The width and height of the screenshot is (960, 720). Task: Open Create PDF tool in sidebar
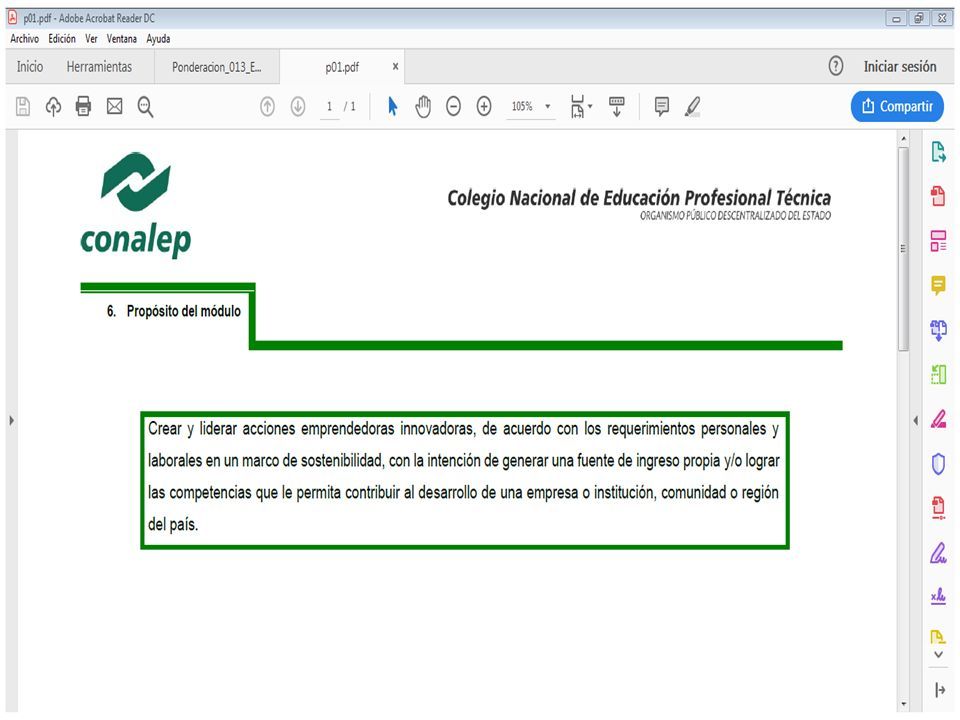tap(938, 196)
